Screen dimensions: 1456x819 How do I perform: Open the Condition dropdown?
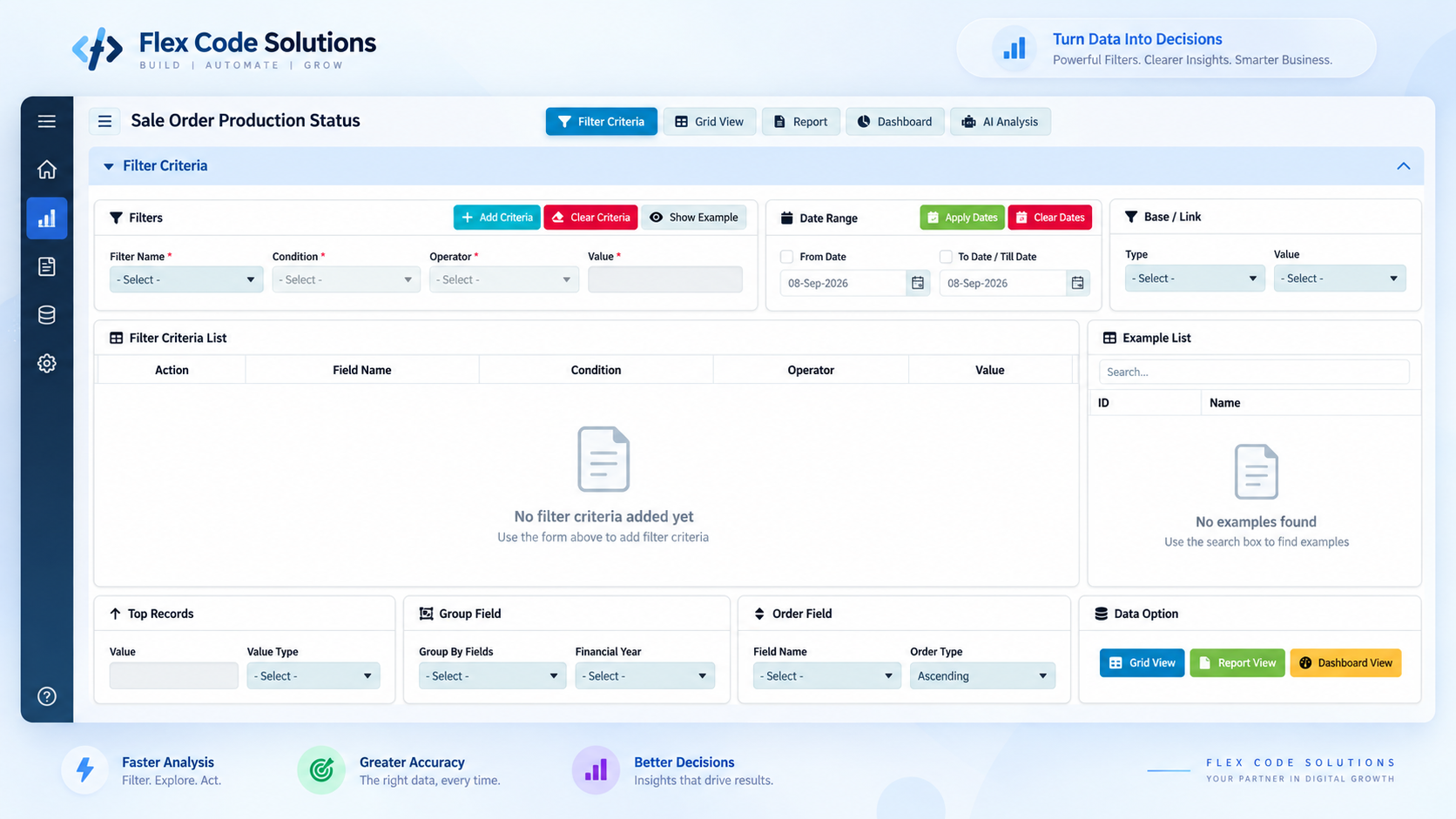(x=346, y=279)
